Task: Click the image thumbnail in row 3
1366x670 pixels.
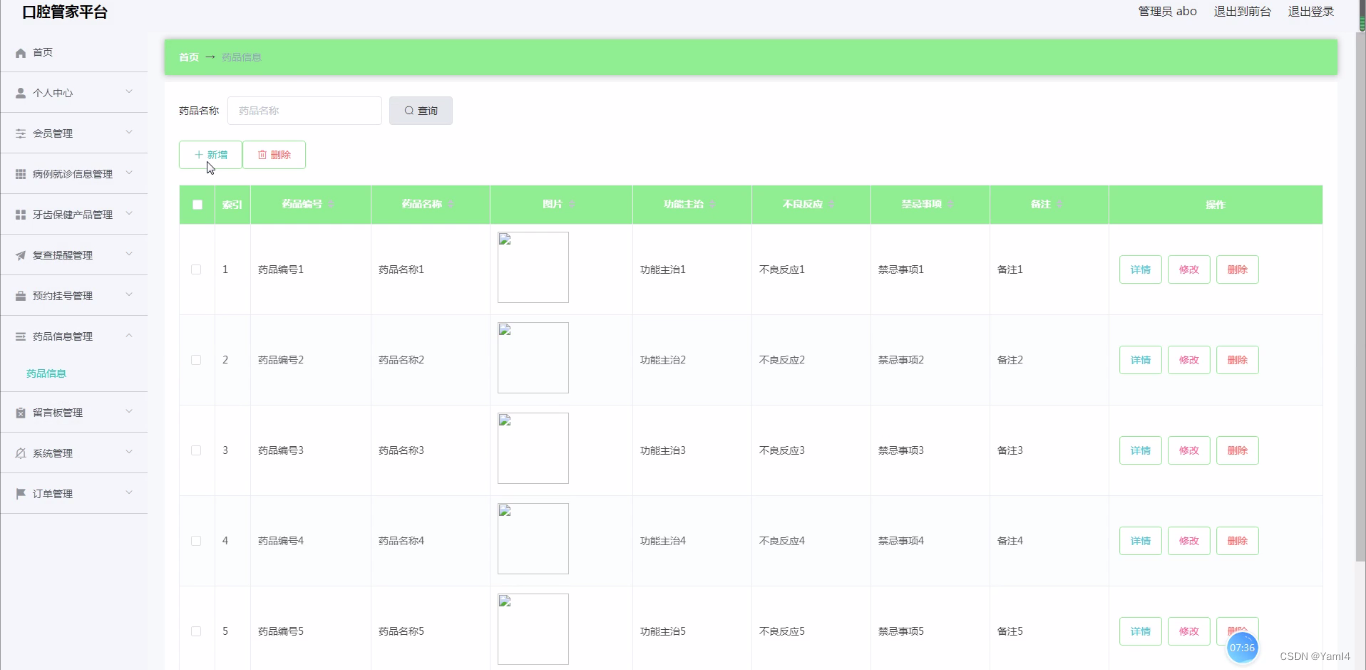Action: (x=533, y=448)
